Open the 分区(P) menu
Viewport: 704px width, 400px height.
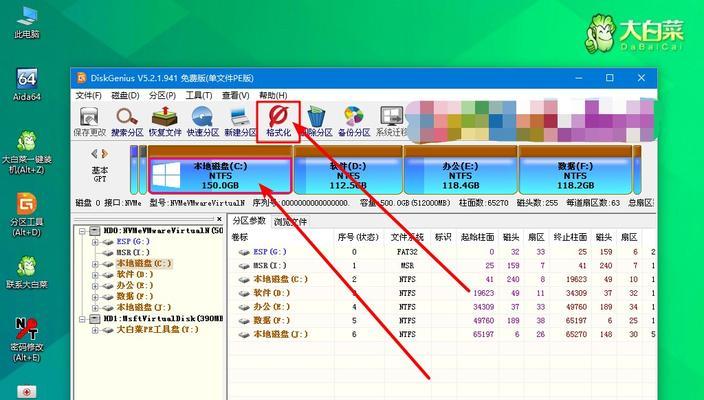pos(162,95)
